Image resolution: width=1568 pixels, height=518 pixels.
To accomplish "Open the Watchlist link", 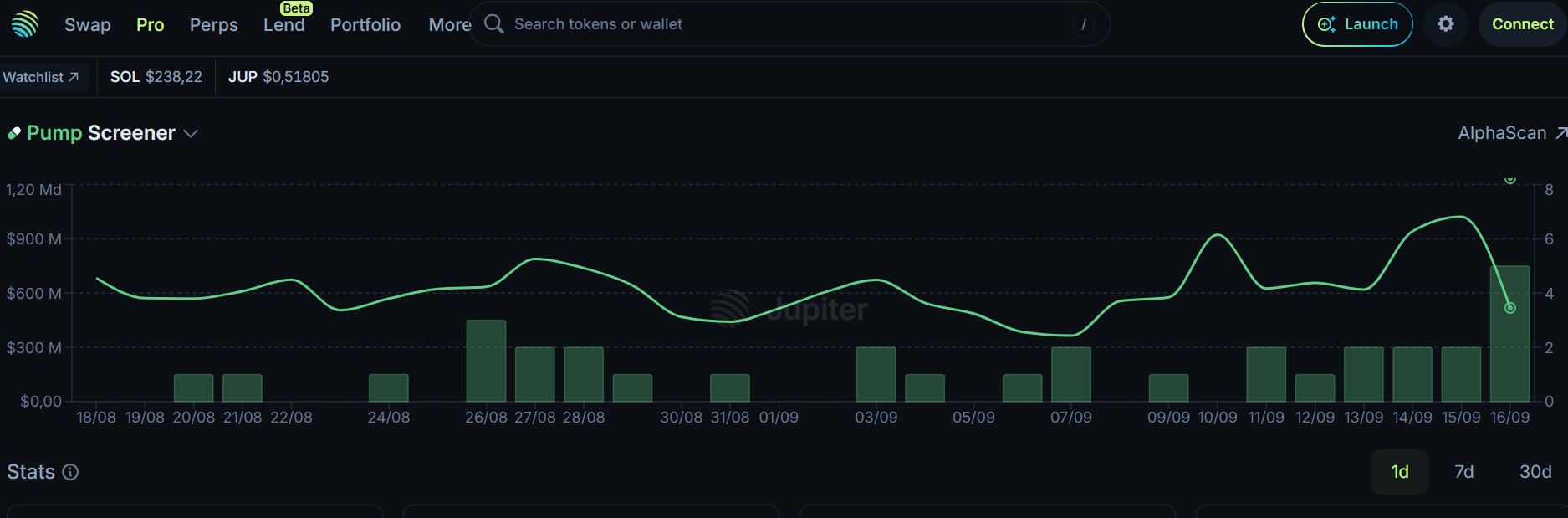I will click(x=41, y=77).
